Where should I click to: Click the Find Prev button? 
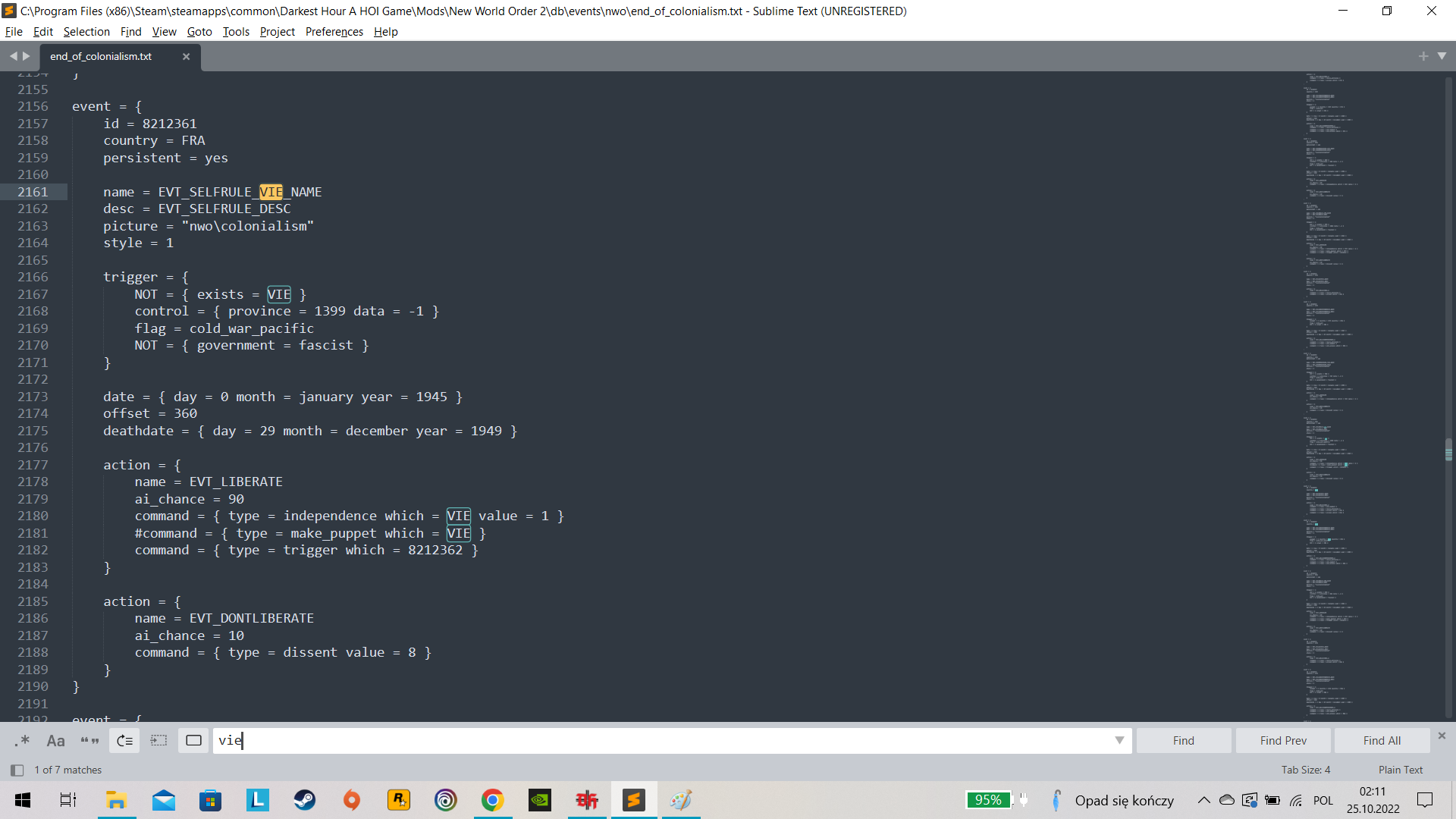point(1283,741)
